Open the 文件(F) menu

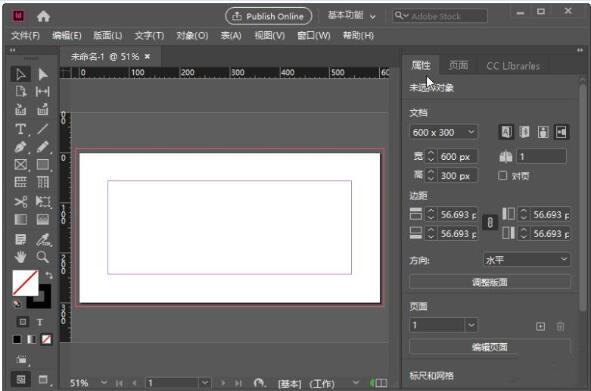tap(25, 35)
